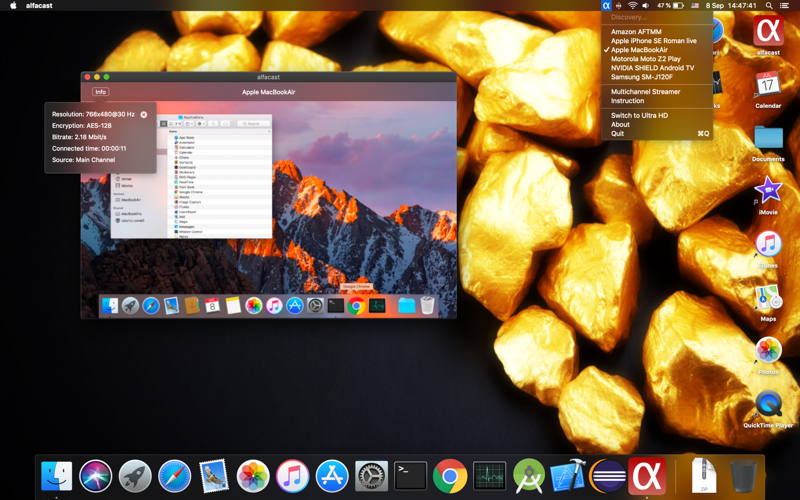Open the Wi-Fi status menu

coord(632,6)
